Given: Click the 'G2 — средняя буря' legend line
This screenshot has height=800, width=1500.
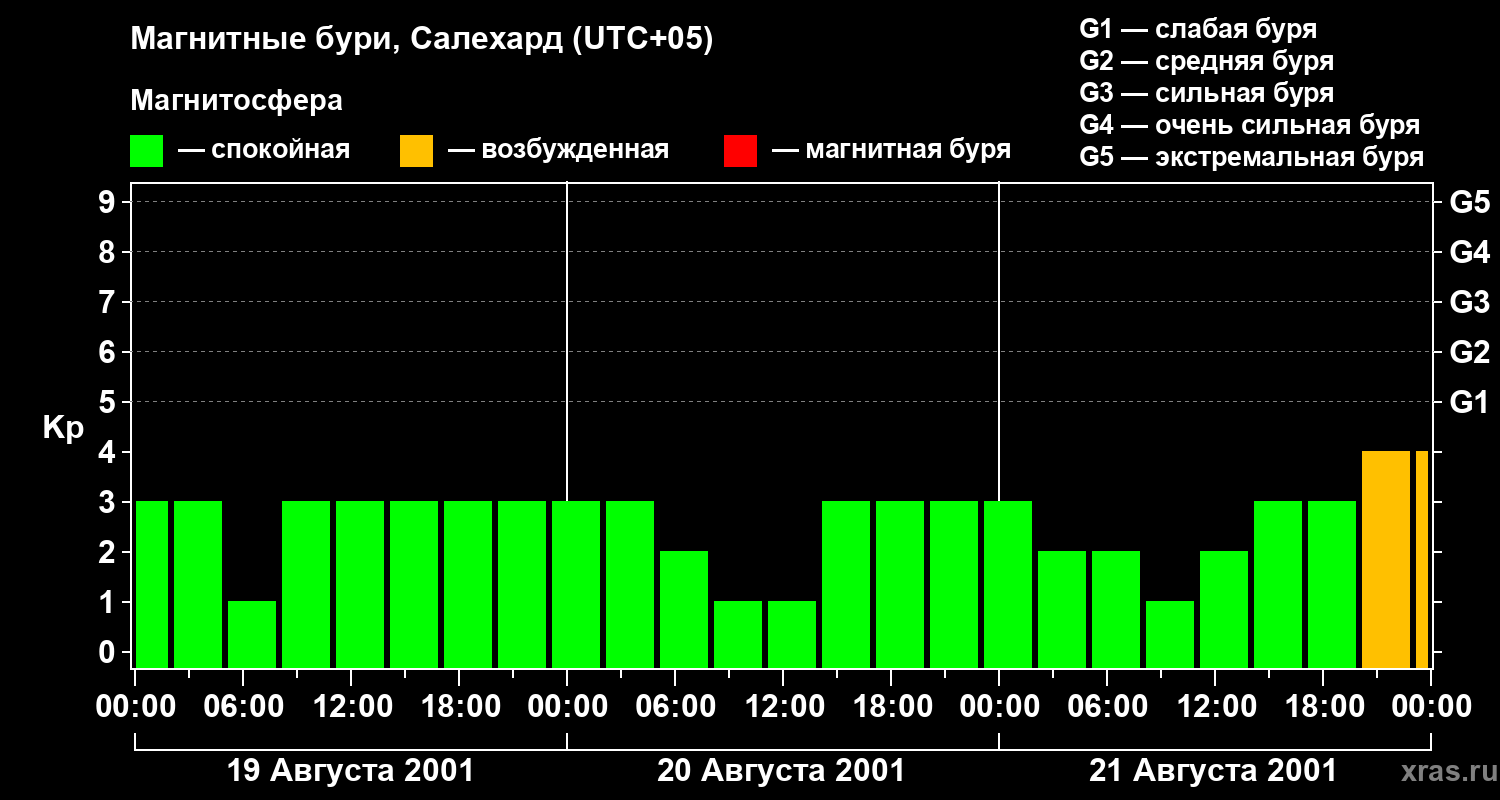Looking at the screenshot, I should point(1206,62).
